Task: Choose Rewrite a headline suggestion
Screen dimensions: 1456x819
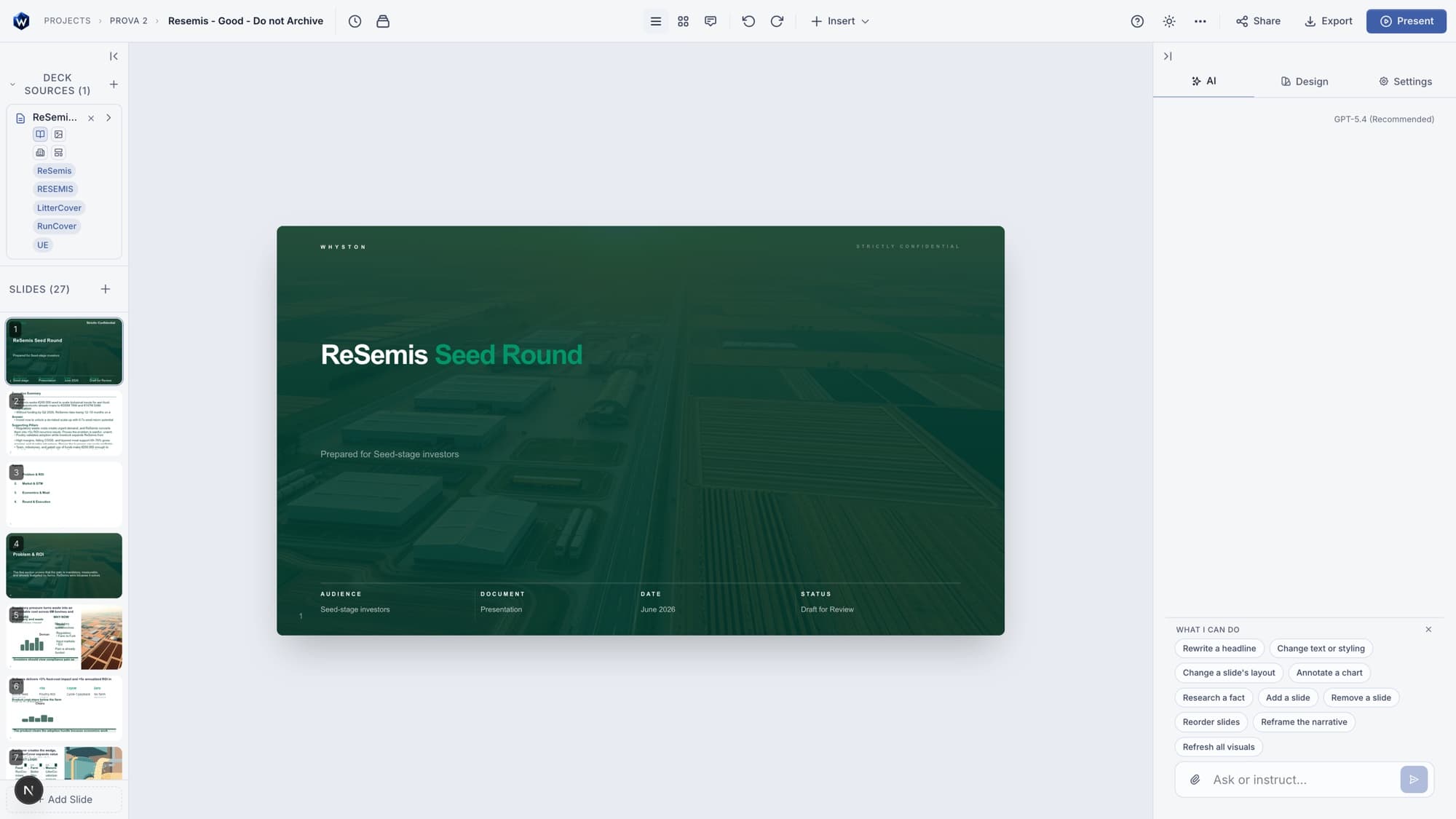Action: click(x=1219, y=649)
